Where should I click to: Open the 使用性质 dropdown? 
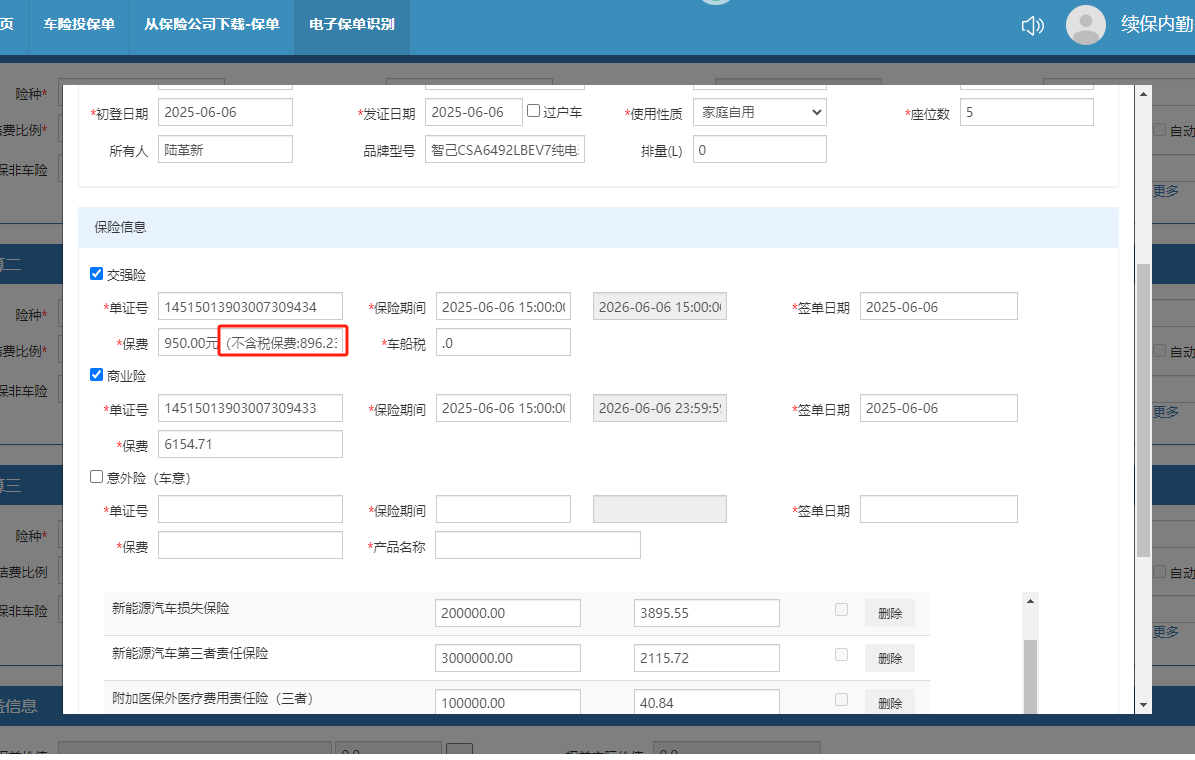tap(759, 112)
